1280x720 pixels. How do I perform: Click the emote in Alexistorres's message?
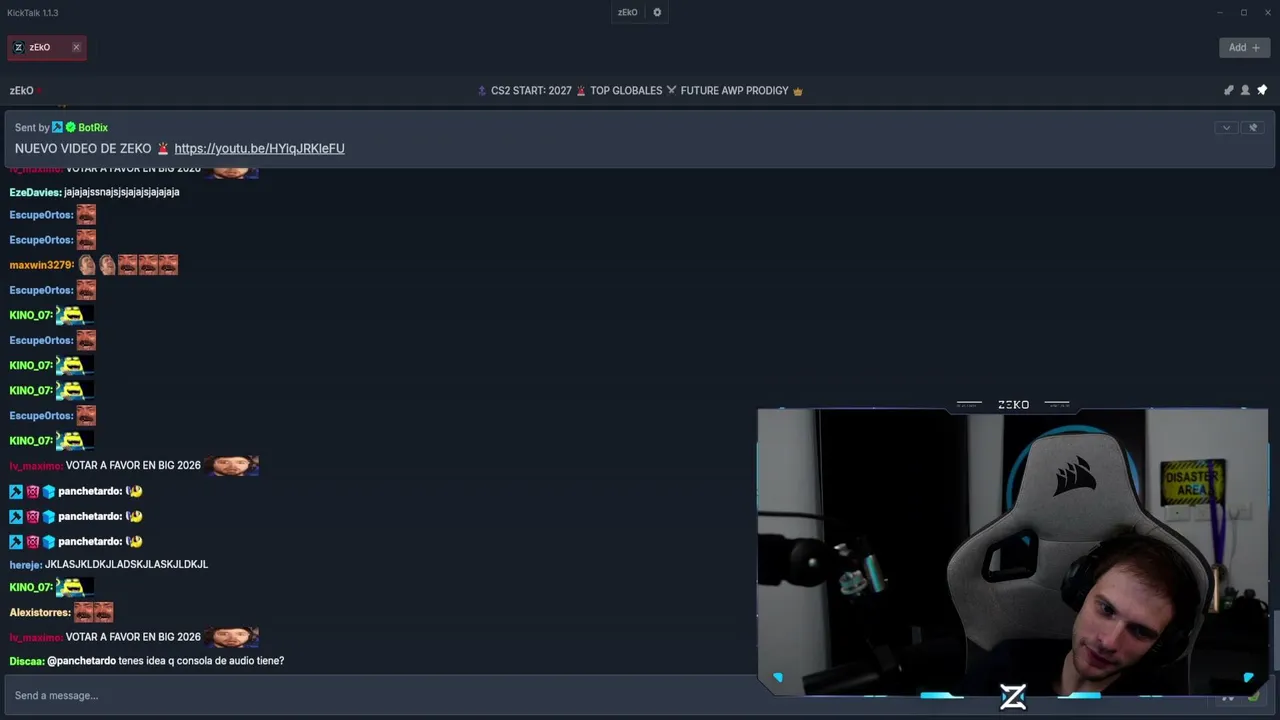(94, 612)
